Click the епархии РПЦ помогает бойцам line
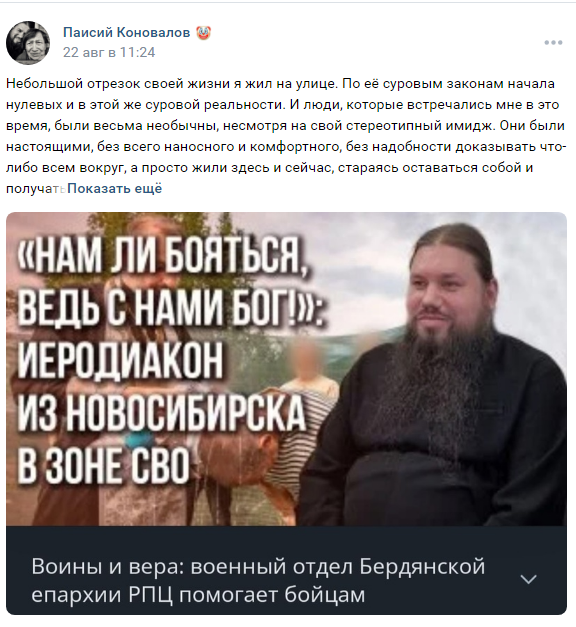The image size is (576, 627). (x=198, y=595)
